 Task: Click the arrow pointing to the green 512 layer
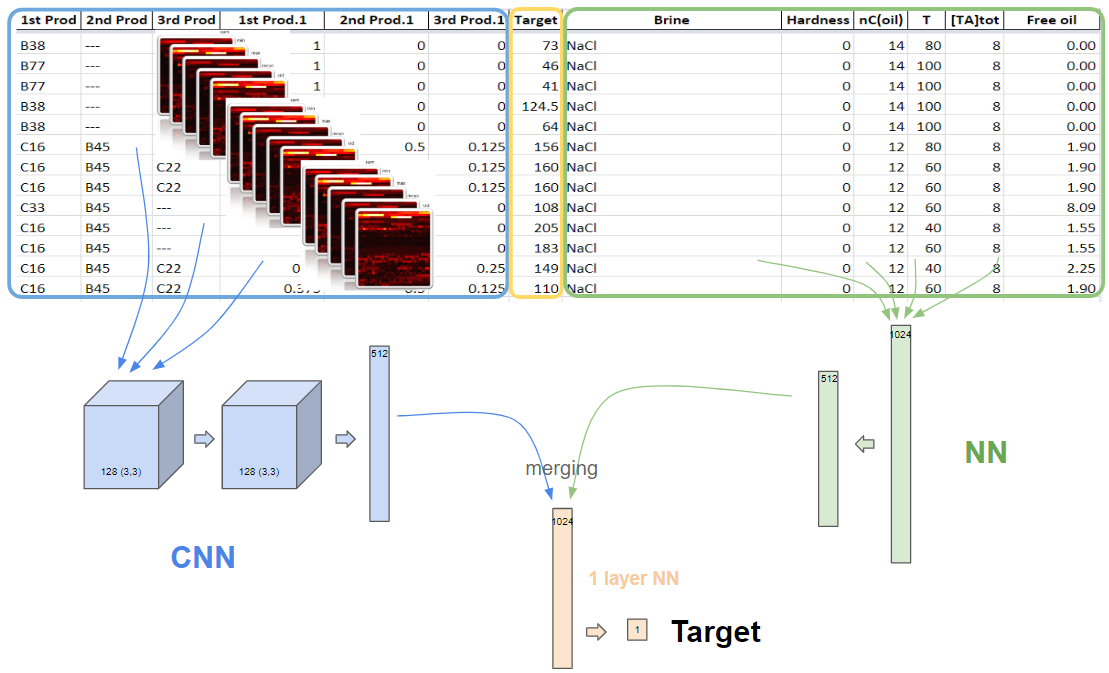point(865,445)
